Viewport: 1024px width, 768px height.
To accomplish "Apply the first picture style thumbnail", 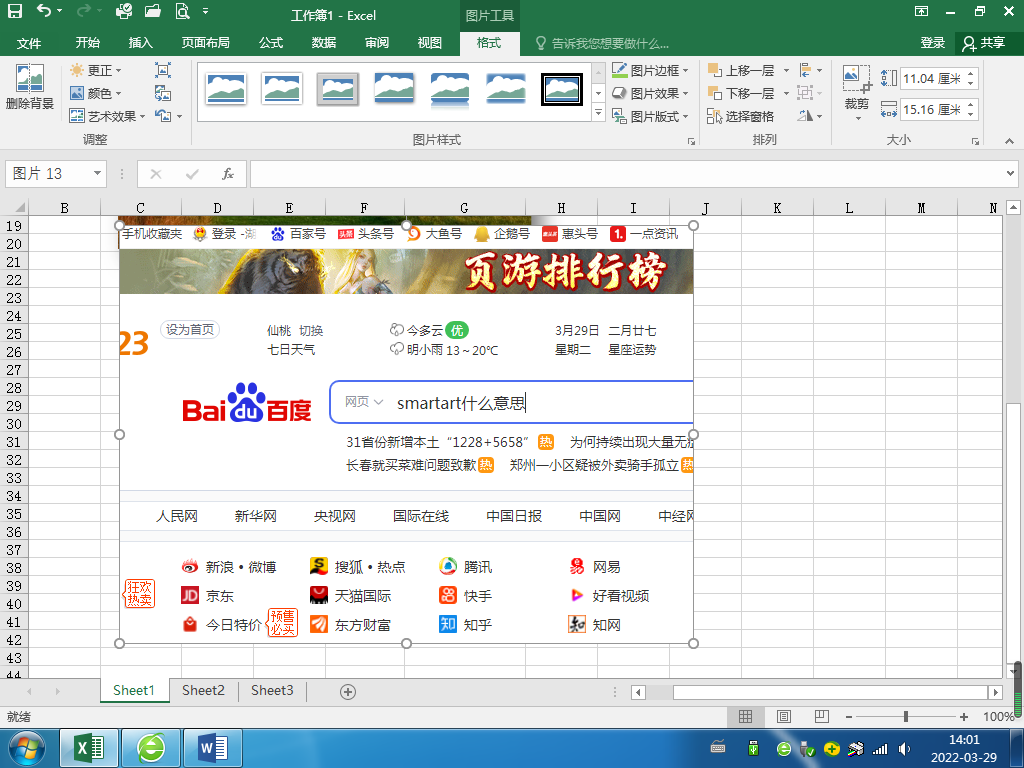I will click(225, 89).
